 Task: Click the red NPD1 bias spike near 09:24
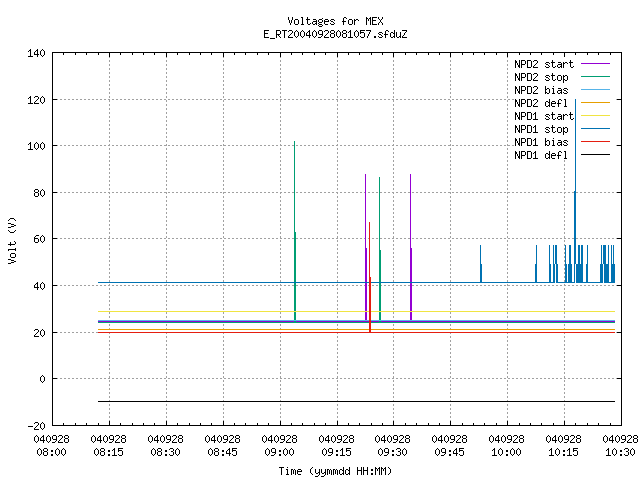(370, 278)
